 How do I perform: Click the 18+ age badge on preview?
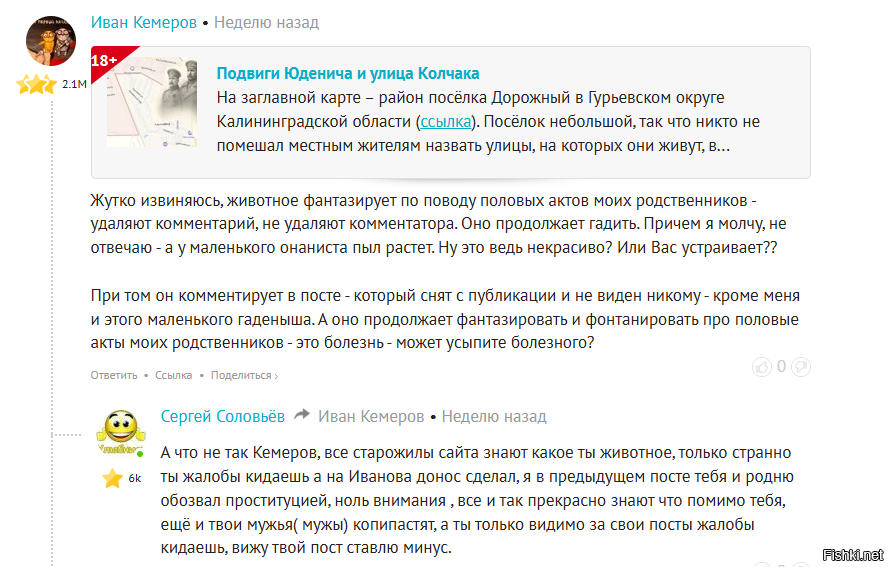pyautogui.click(x=105, y=60)
